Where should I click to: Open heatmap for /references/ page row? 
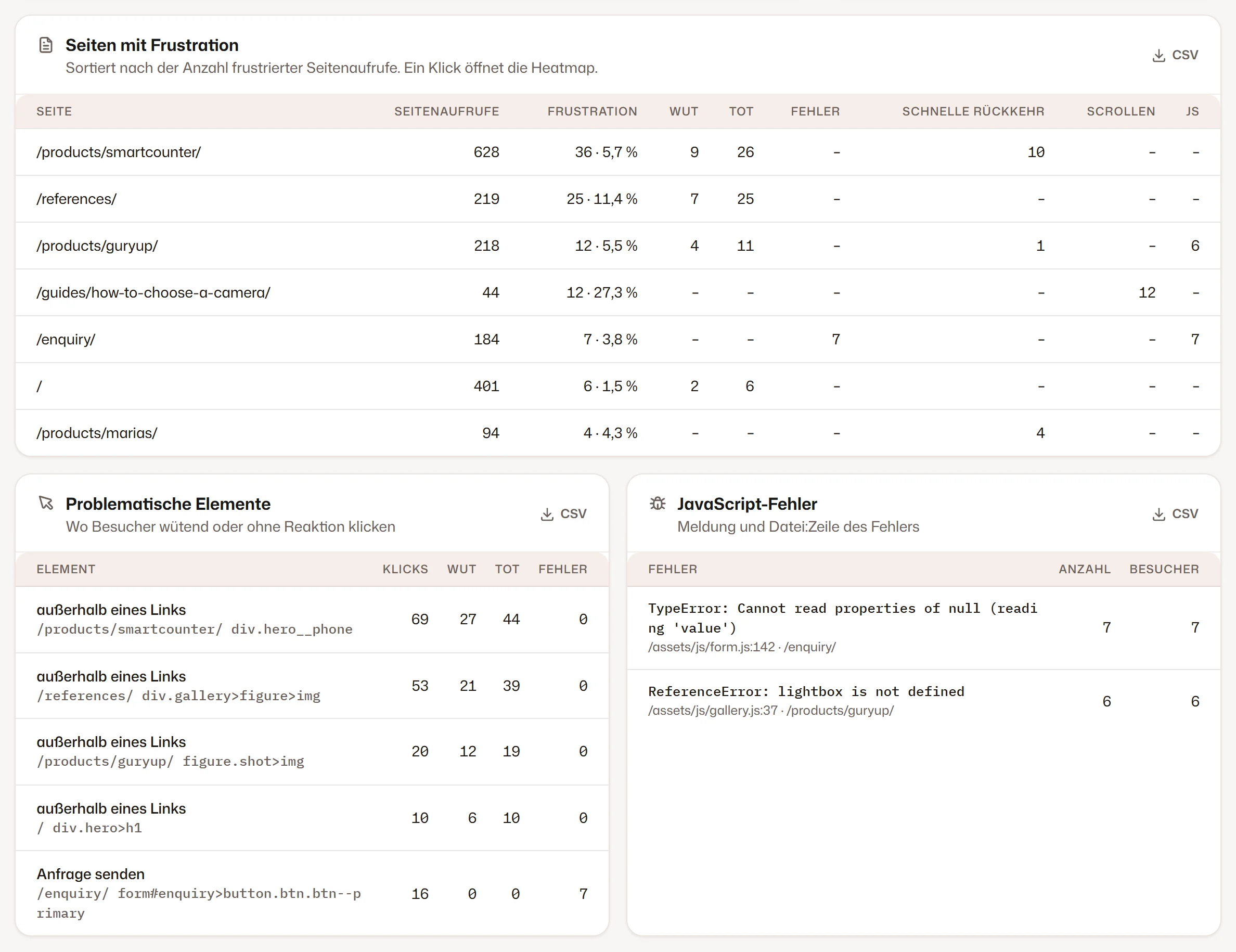618,199
